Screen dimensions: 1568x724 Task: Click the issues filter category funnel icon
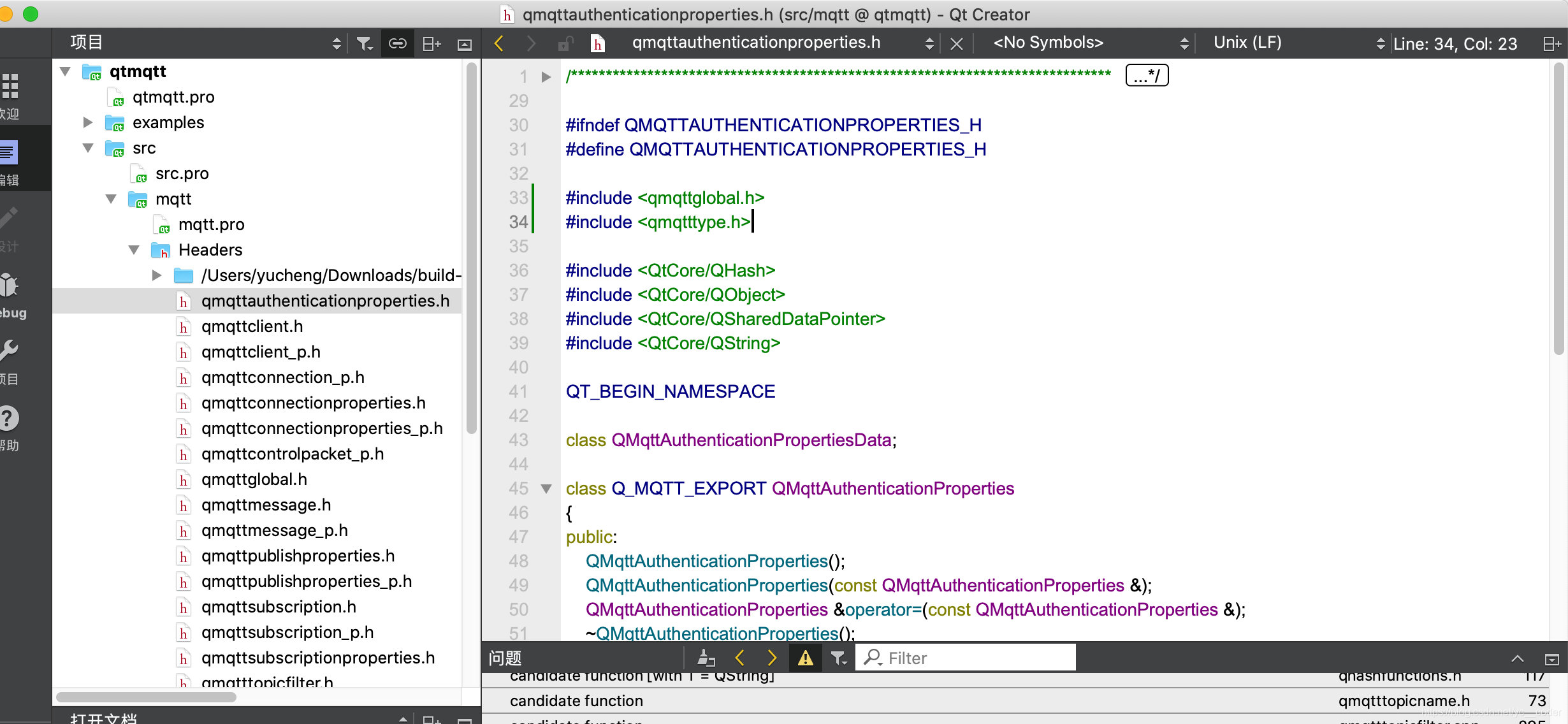tap(838, 658)
